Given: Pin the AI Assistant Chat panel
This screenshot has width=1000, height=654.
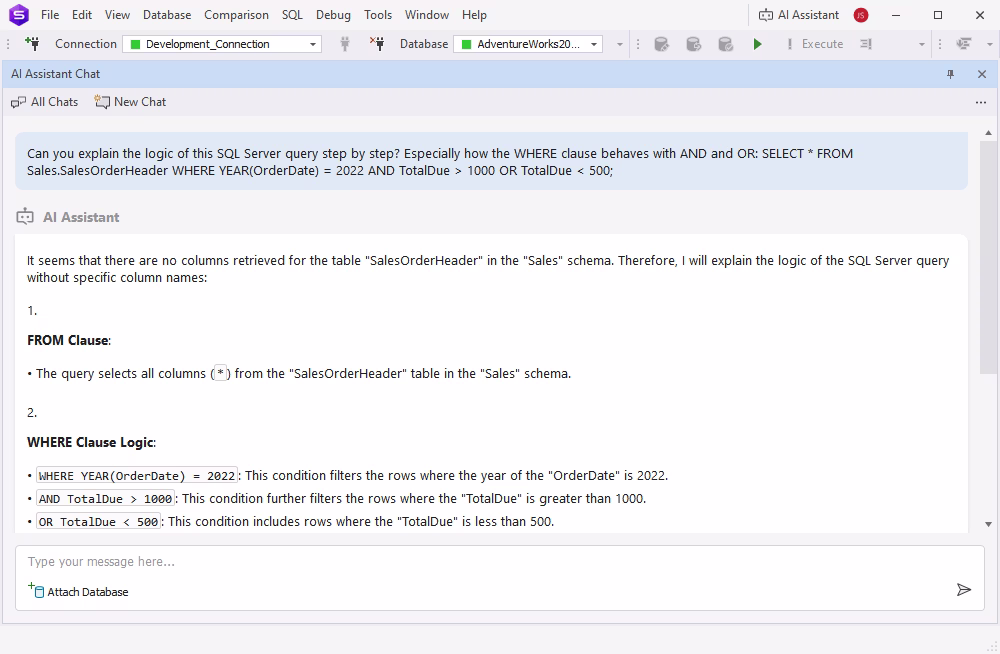Looking at the screenshot, I should click(x=950, y=74).
